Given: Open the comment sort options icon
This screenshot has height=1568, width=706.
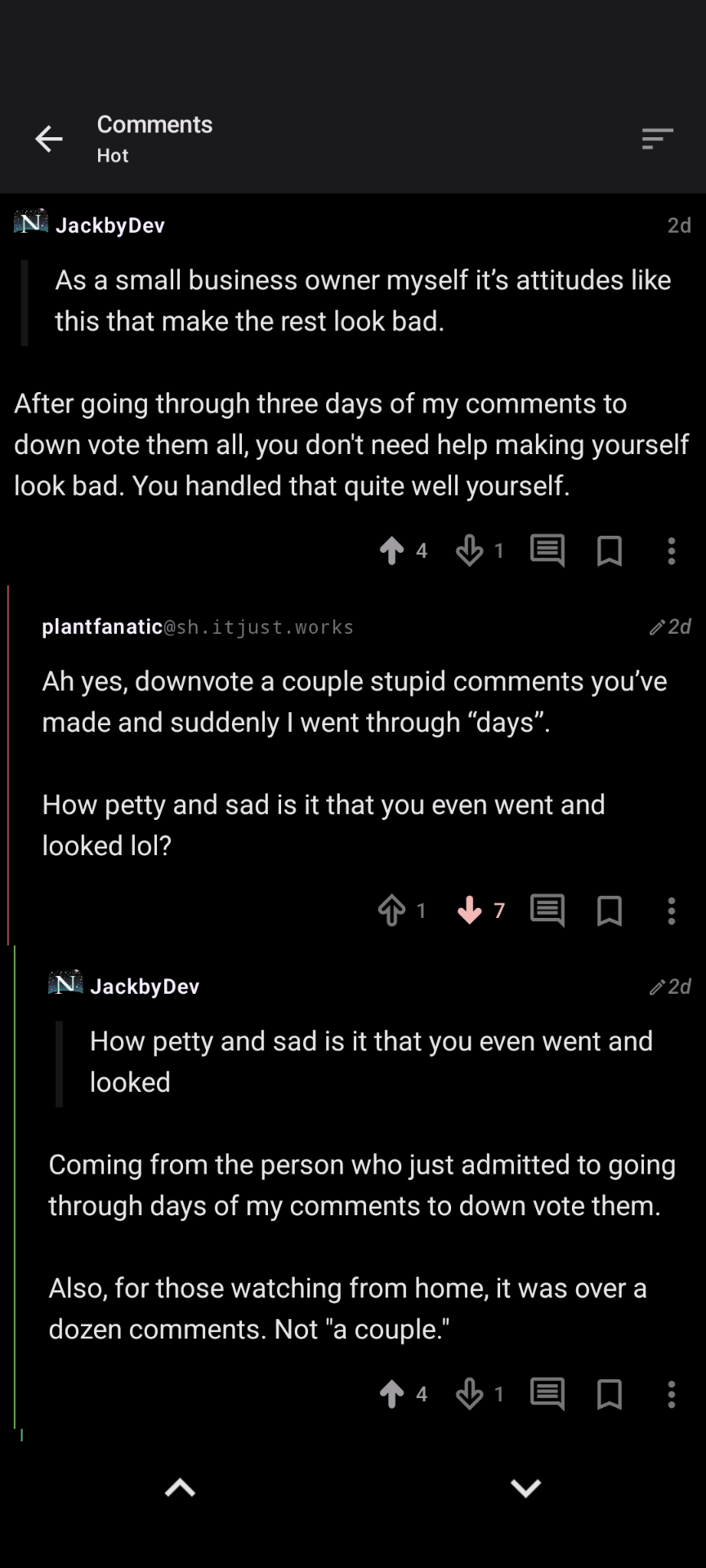Looking at the screenshot, I should point(657,139).
